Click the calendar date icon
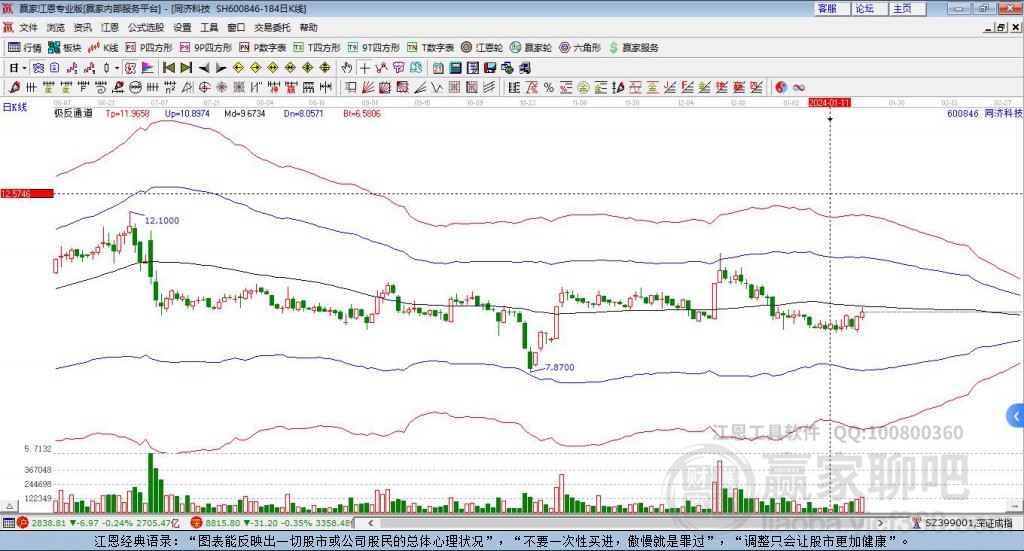Screen dimensions: 1024x551 pos(438,68)
